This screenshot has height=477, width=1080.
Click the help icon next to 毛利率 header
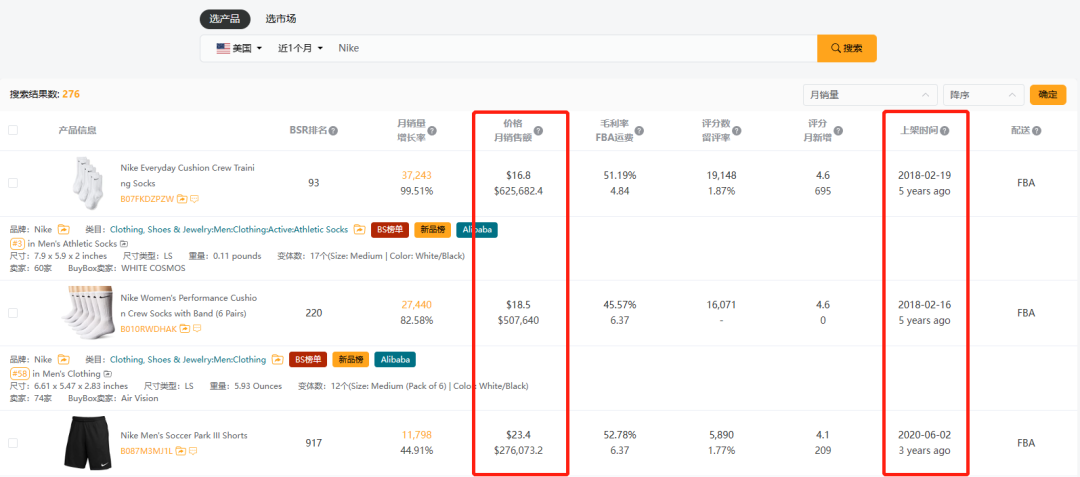coord(639,130)
